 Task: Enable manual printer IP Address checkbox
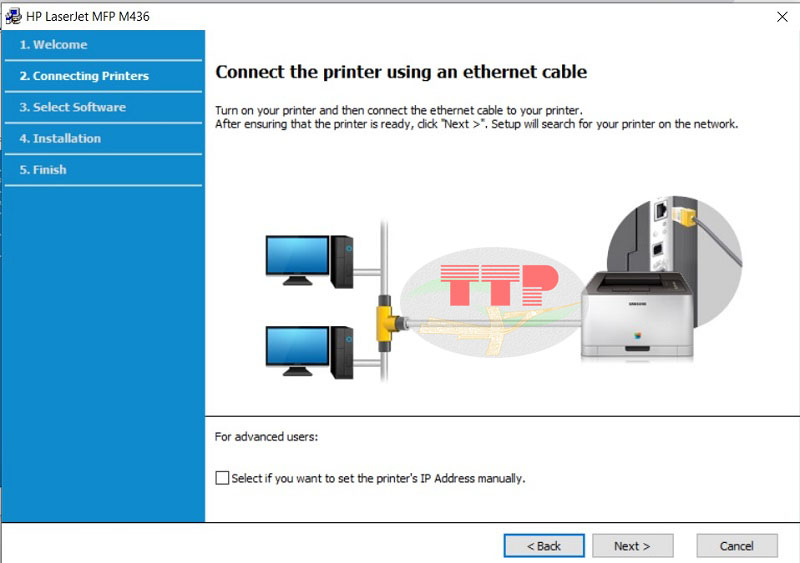tap(222, 478)
